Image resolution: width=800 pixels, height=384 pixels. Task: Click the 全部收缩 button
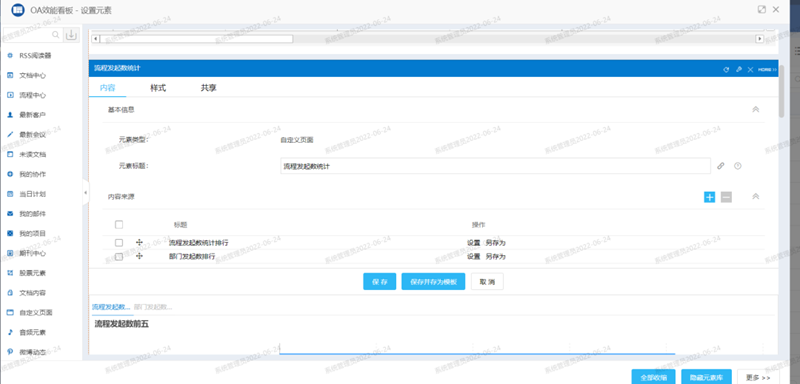(654, 377)
